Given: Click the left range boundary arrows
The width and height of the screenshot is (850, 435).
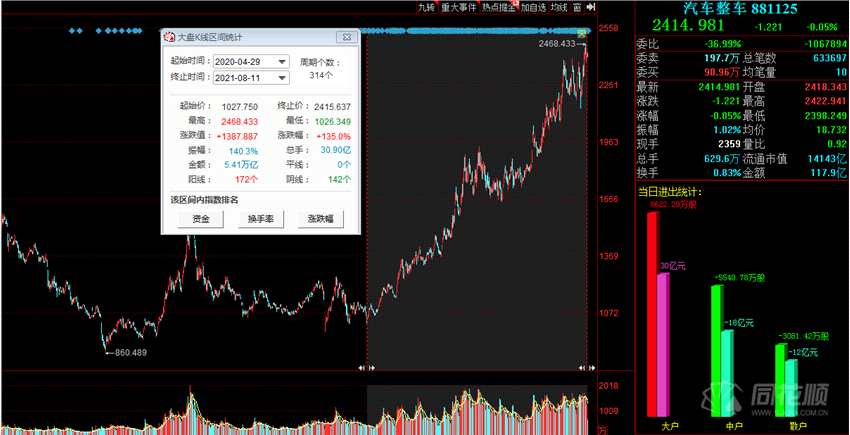Looking at the screenshot, I should tap(367, 367).
